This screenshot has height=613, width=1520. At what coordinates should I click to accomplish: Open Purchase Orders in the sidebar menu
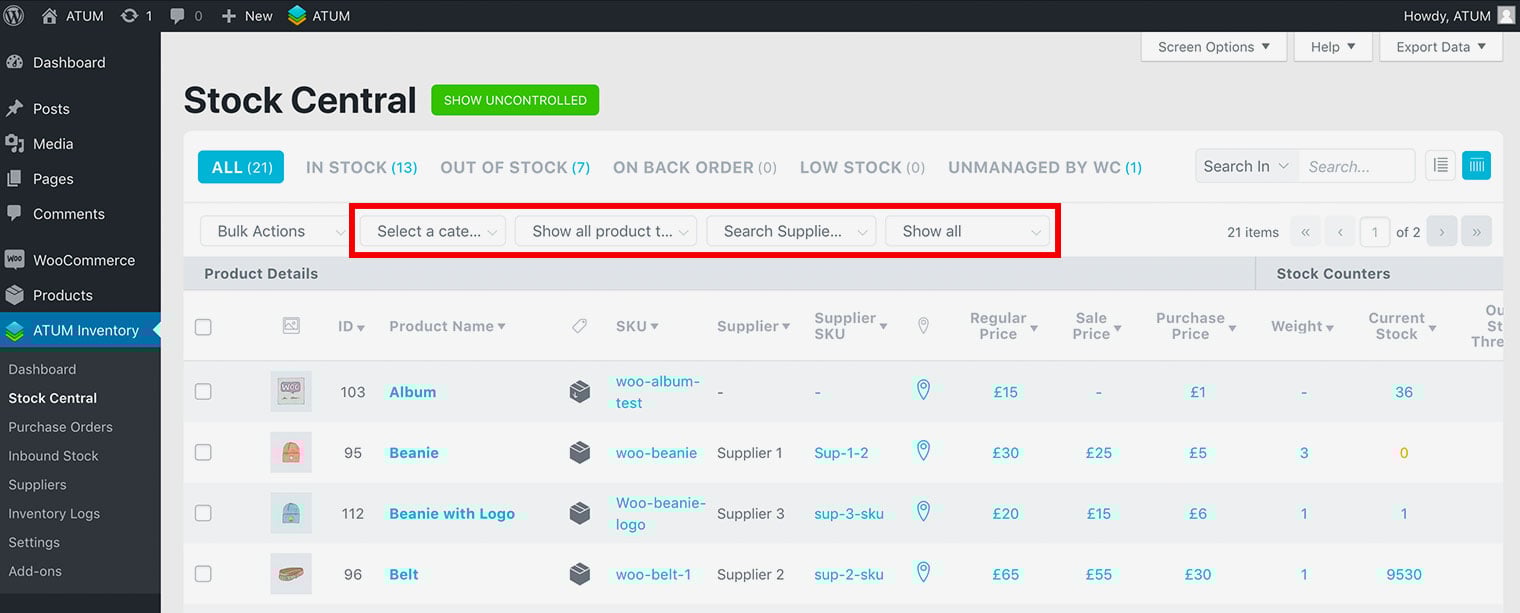(x=60, y=427)
